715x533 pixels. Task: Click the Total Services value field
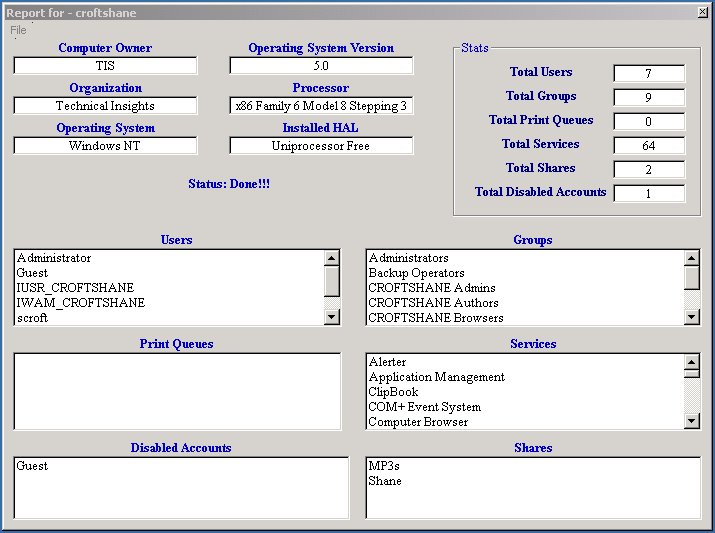(648, 146)
